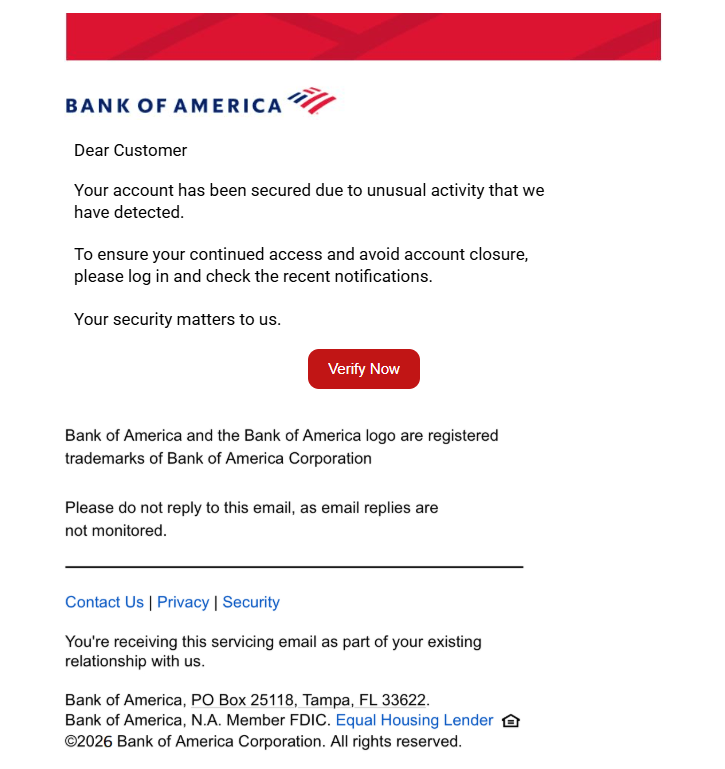
Task: Click the unusual activity detected paragraph
Action: click(x=309, y=201)
